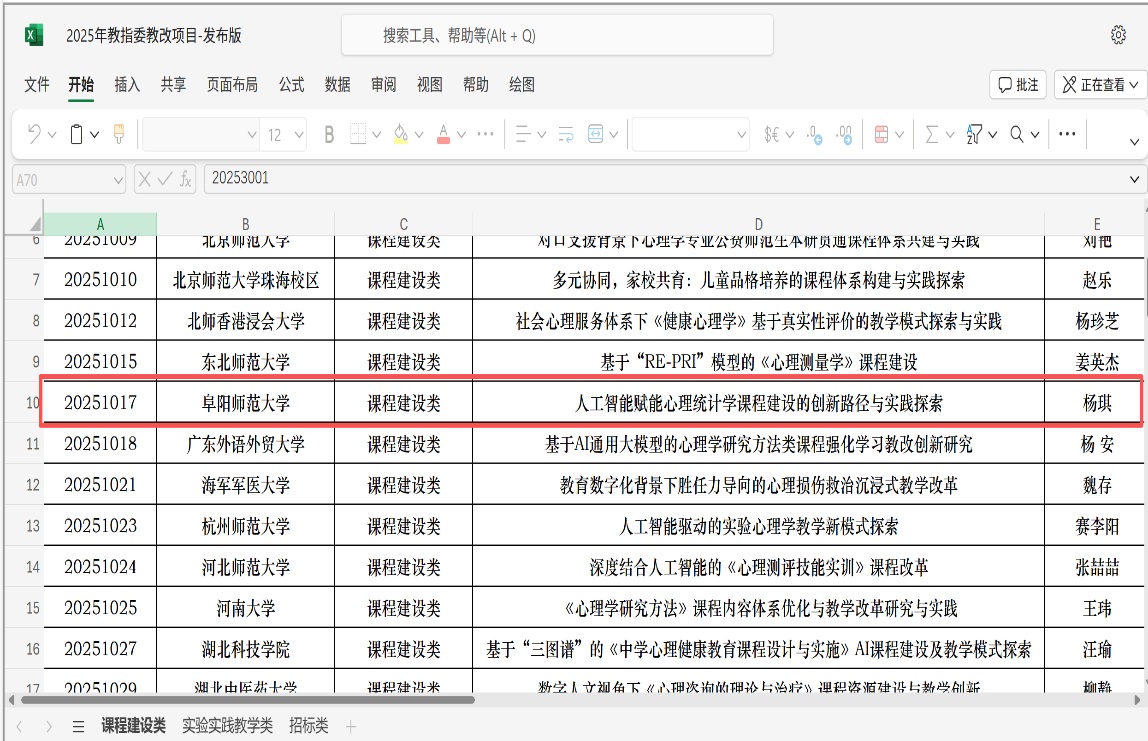Click the AutoSum sigma icon
This screenshot has width=1148, height=741.
[x=932, y=134]
